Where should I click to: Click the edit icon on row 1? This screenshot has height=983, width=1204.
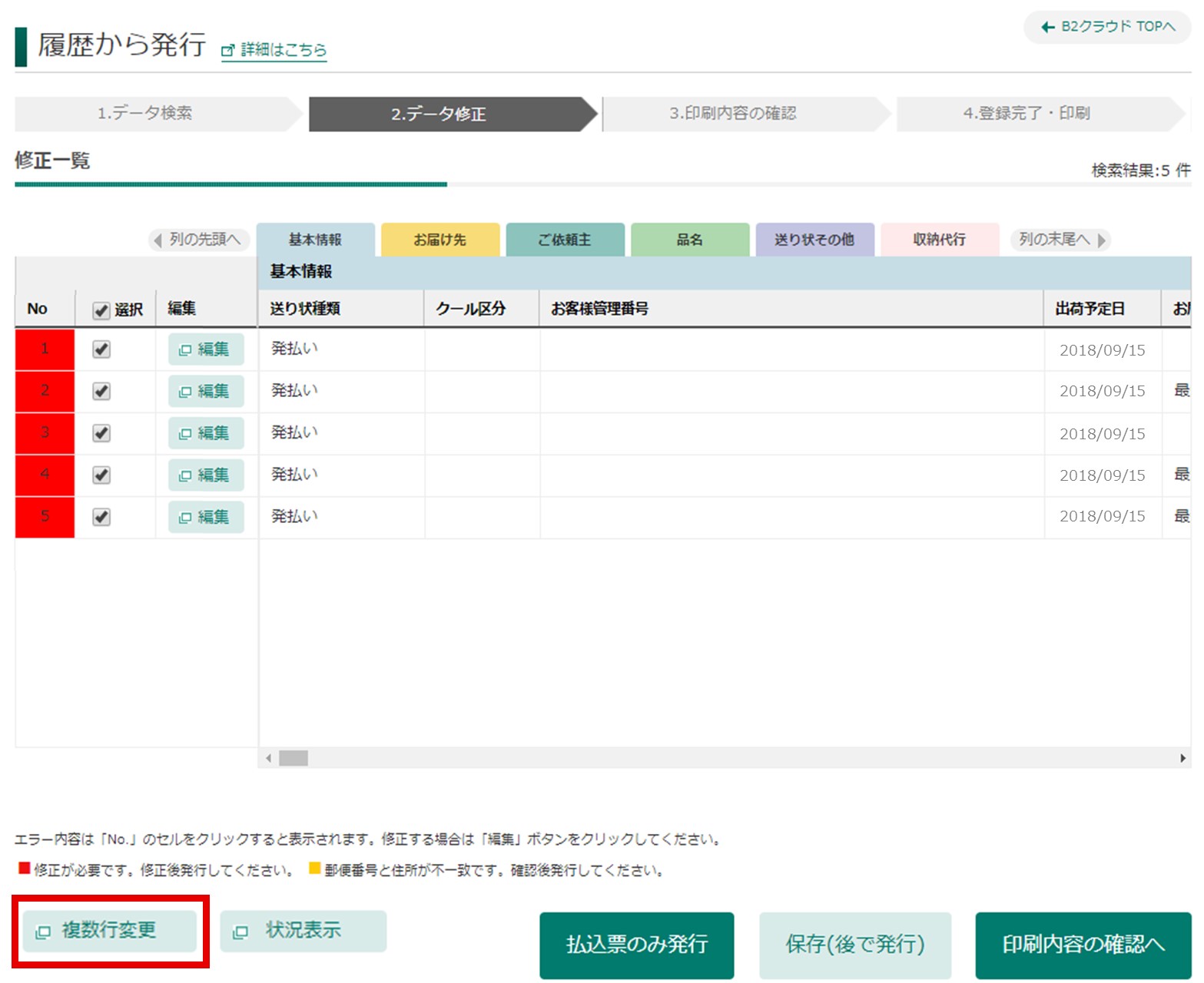pyautogui.click(x=187, y=349)
